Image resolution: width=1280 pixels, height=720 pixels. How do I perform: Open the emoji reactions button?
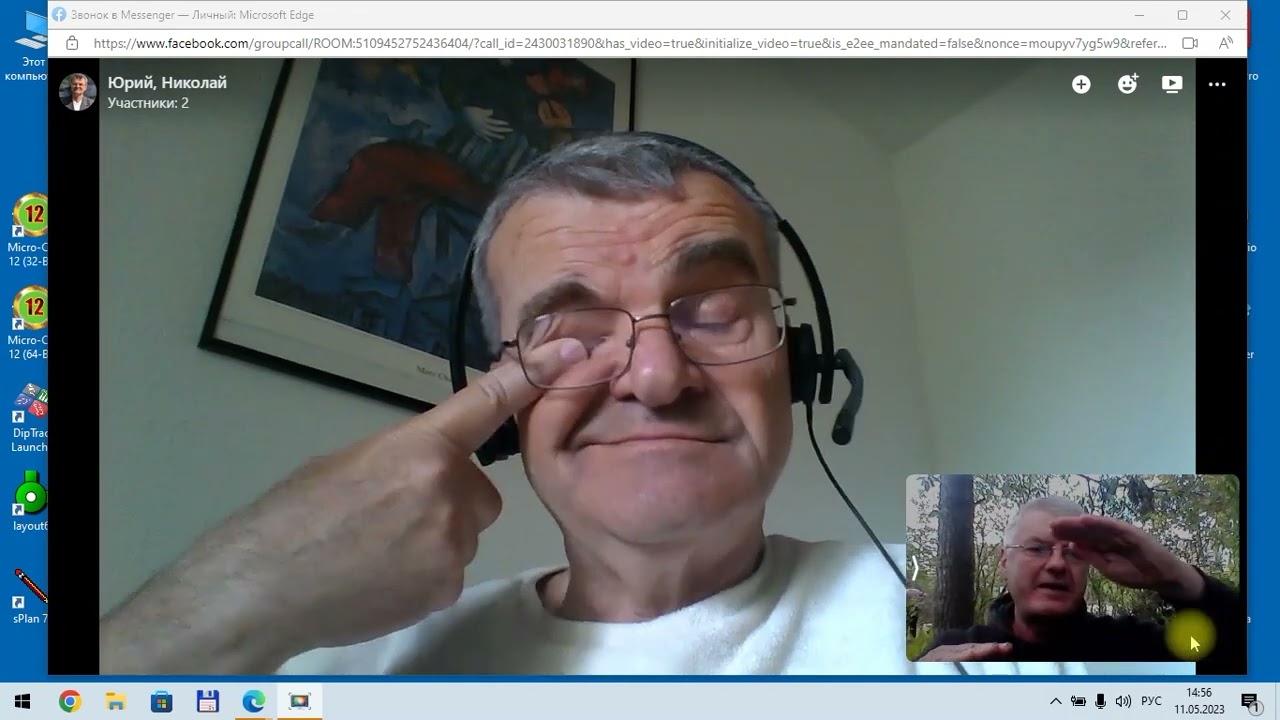pyautogui.click(x=1127, y=84)
